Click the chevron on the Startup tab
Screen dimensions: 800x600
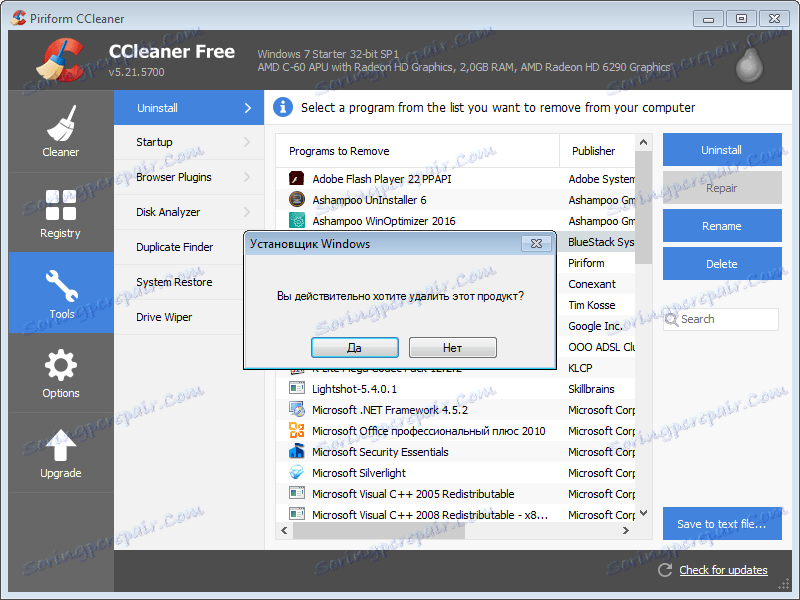click(x=247, y=142)
